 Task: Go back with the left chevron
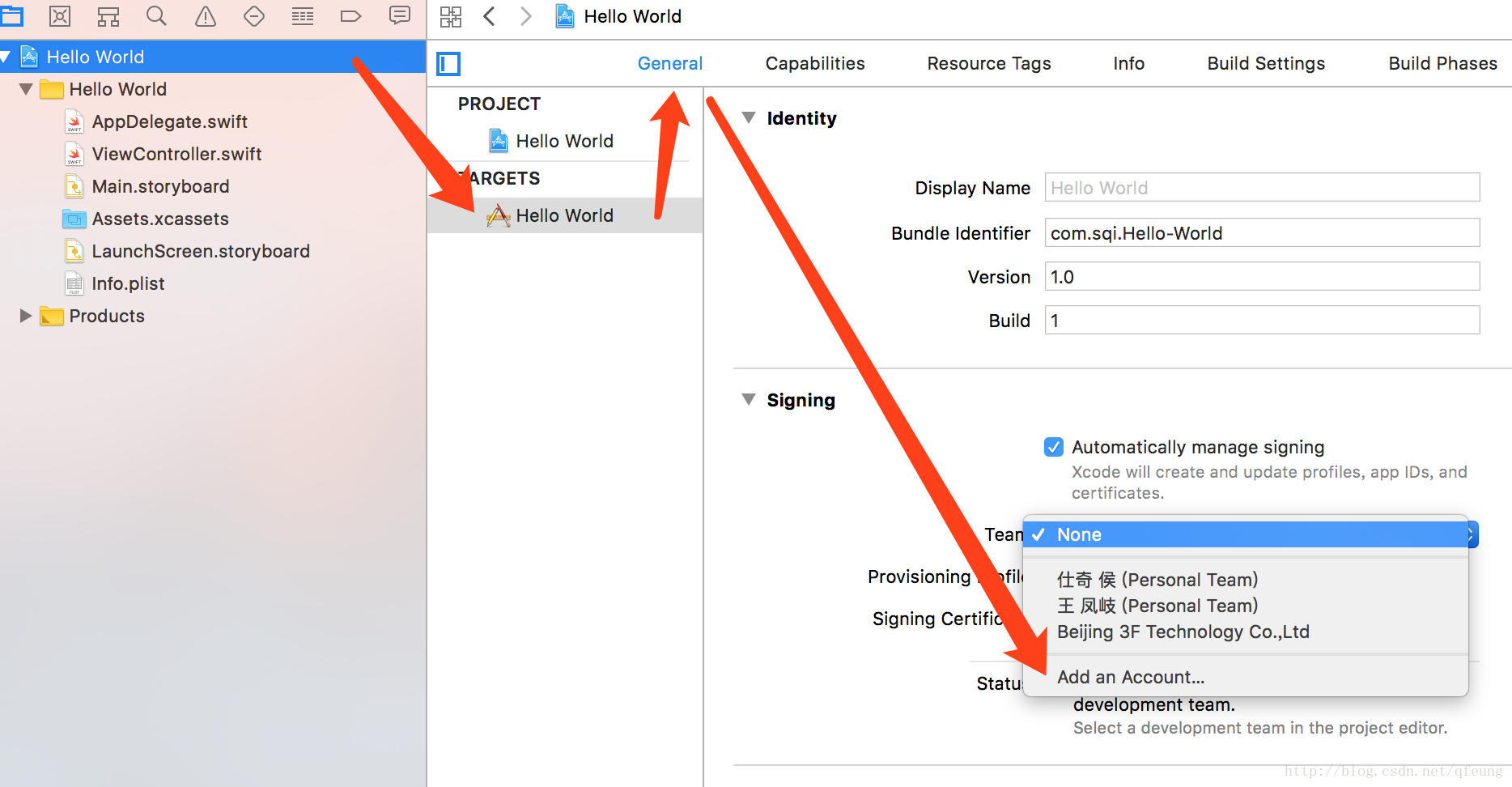click(x=489, y=16)
